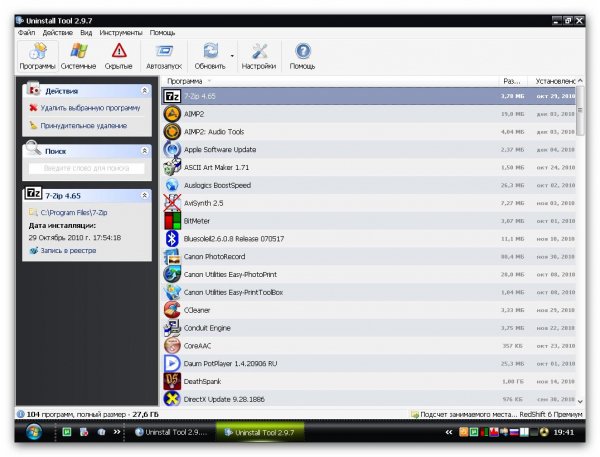Click Принудительное удаление
The height and width of the screenshot is (457, 600).
(x=84, y=126)
